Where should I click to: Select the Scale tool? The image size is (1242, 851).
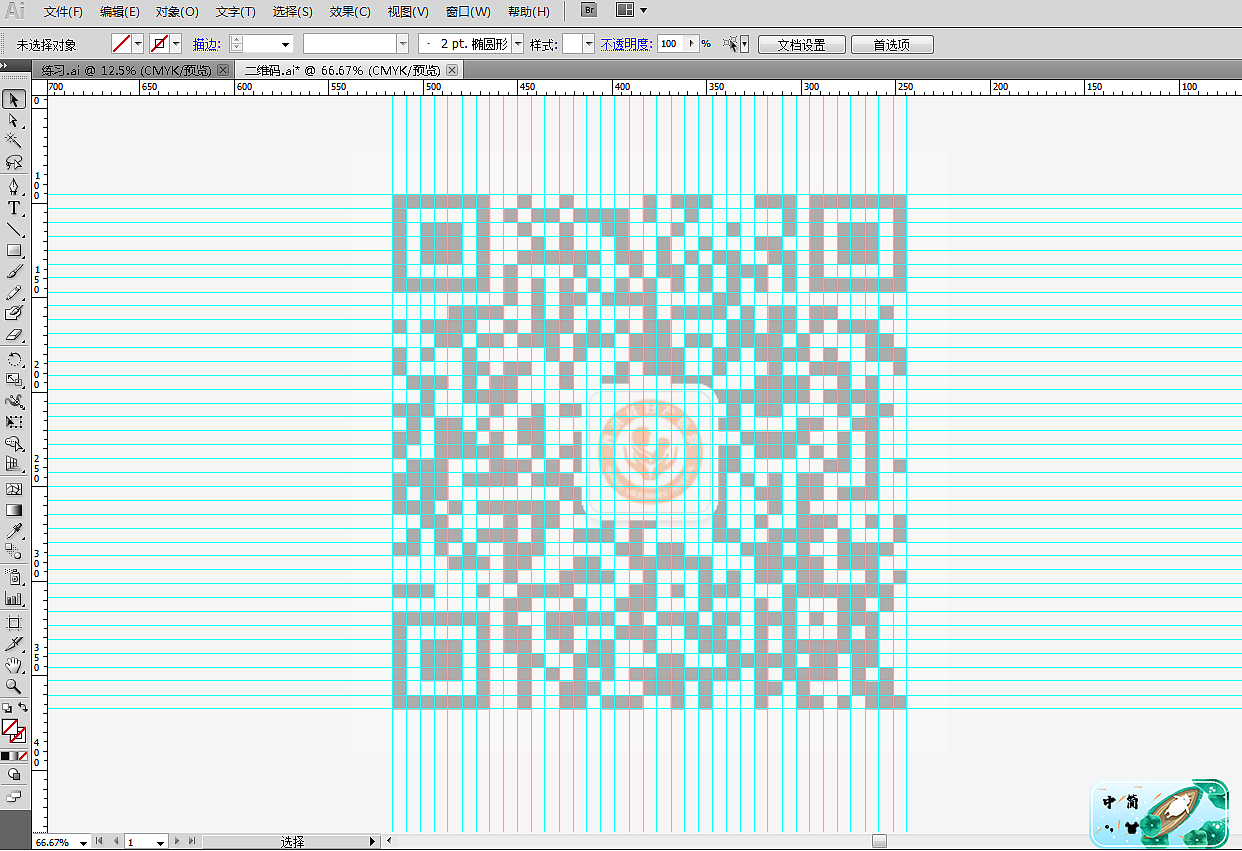click(x=14, y=380)
